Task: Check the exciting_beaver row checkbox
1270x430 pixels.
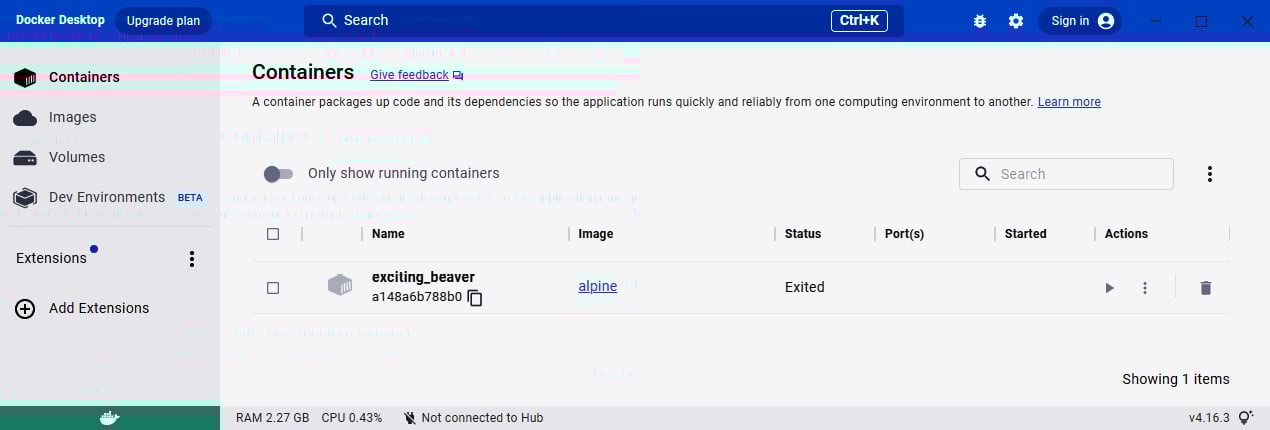Action: 273,288
